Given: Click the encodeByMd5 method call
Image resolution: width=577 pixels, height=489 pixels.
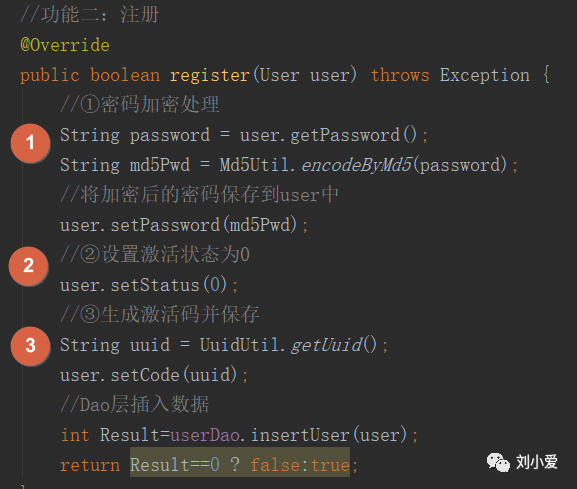Looking at the screenshot, I should click(356, 165).
